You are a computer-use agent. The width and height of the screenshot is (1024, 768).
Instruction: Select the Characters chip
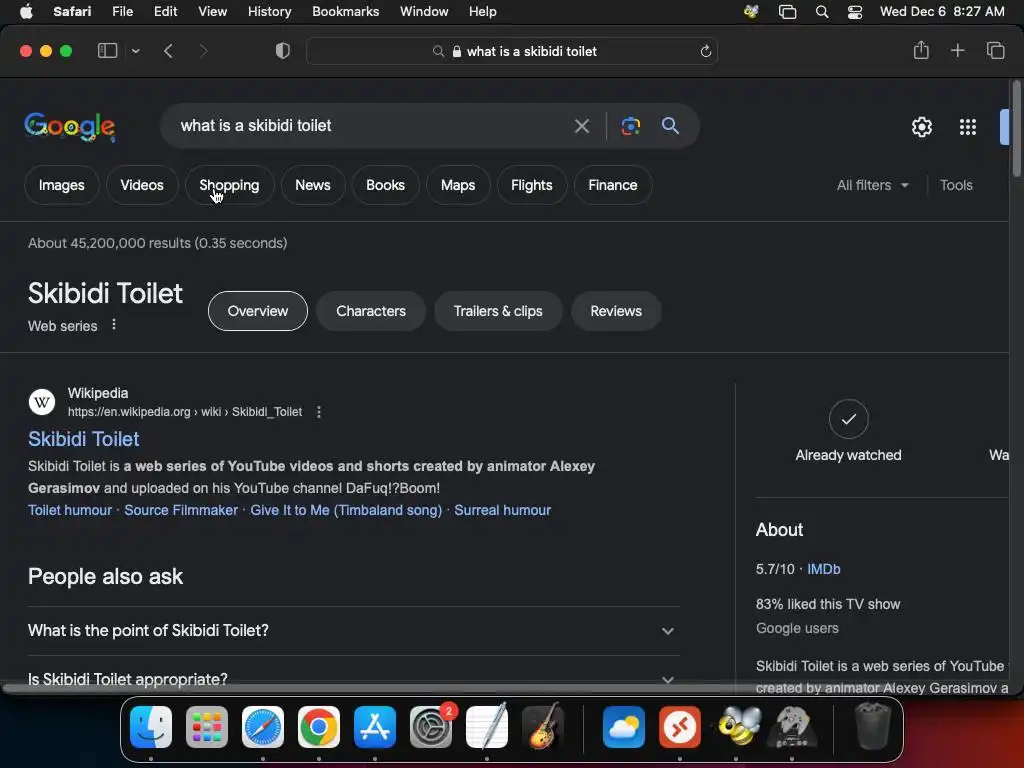tap(371, 311)
